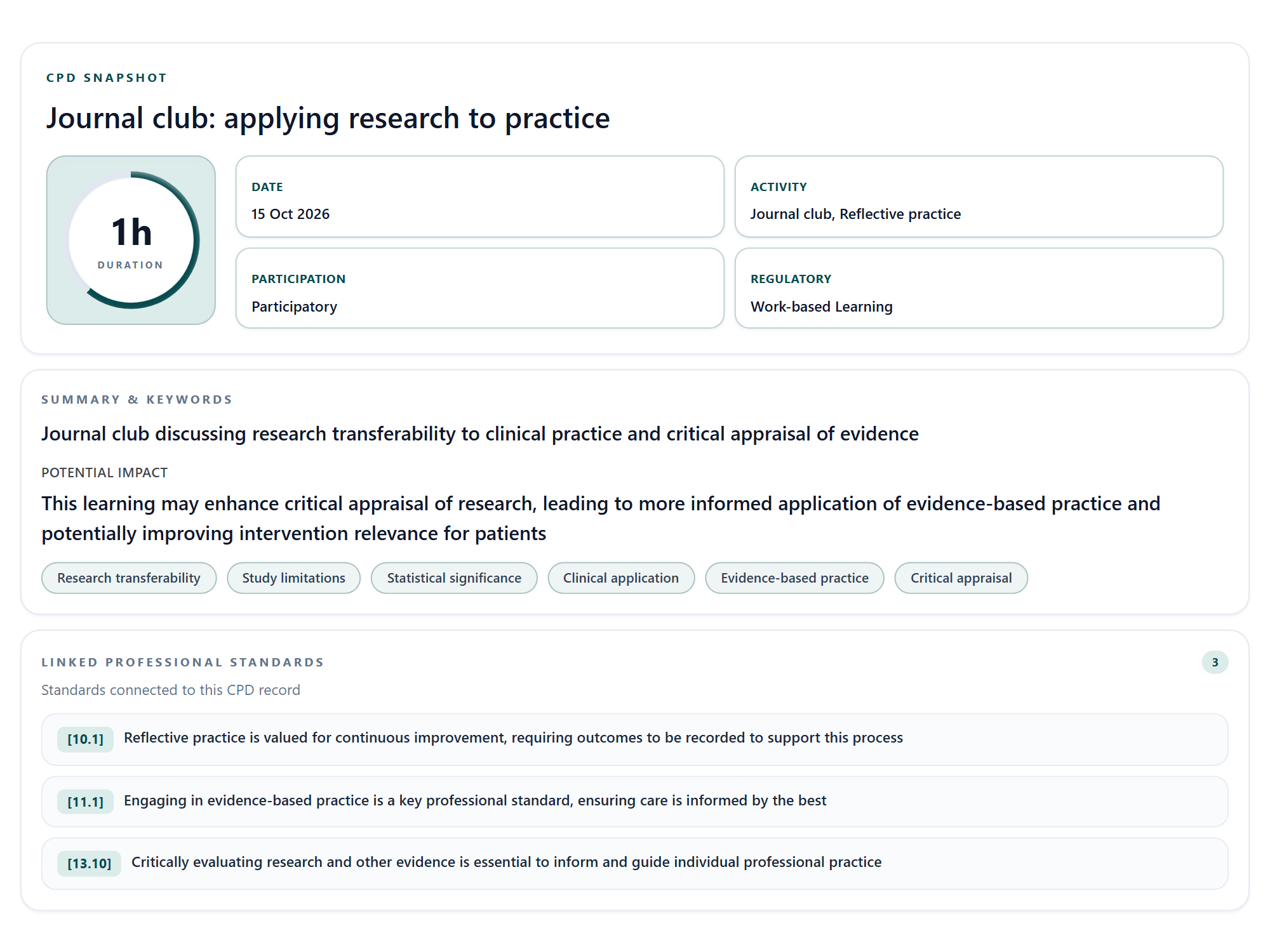
Task: Click the ACTIVITY field label
Action: (x=779, y=187)
